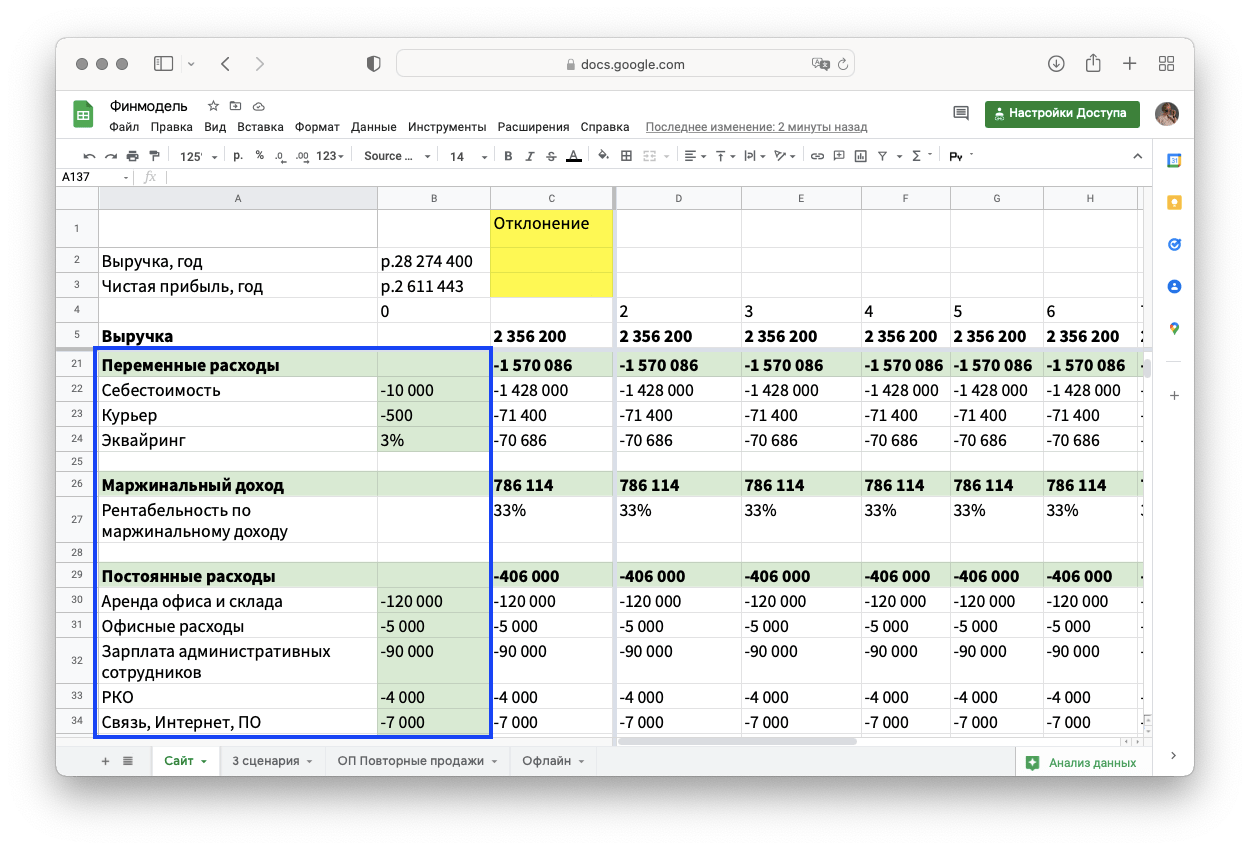The width and height of the screenshot is (1250, 850).
Task: Print the spreadsheet with the printer icon
Action: (x=132, y=156)
